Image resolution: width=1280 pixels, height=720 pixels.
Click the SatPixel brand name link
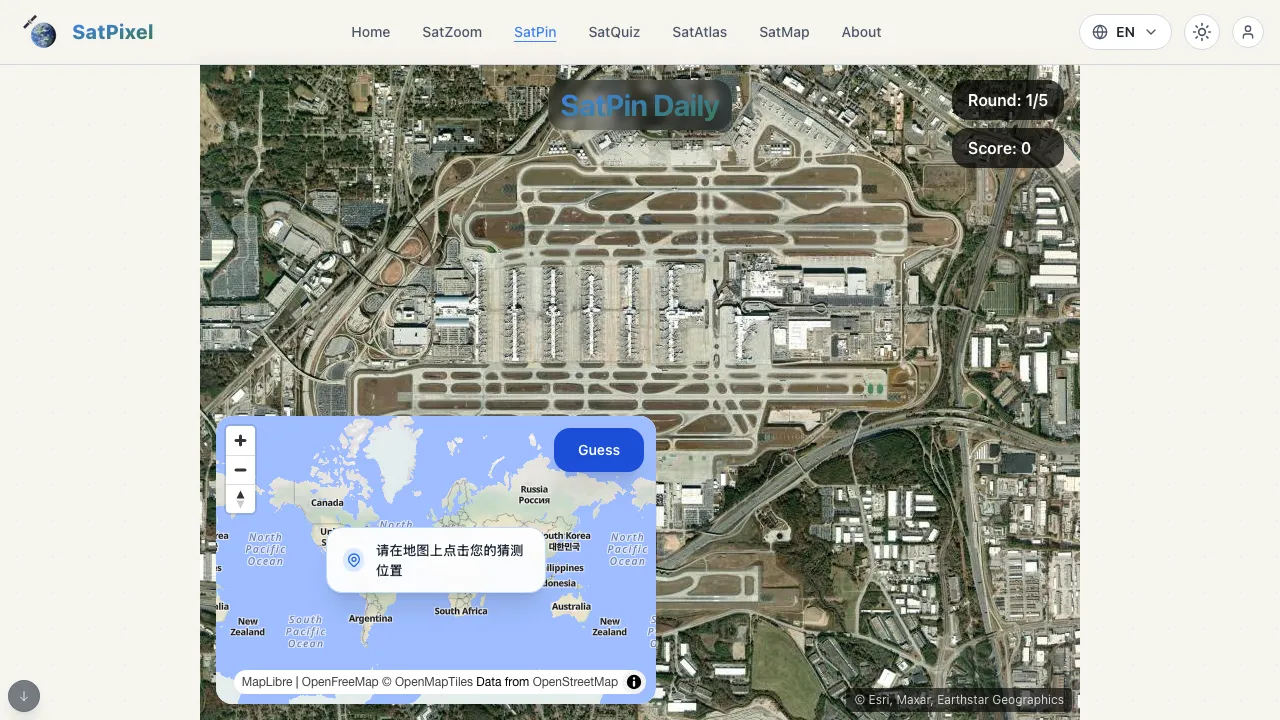point(113,32)
